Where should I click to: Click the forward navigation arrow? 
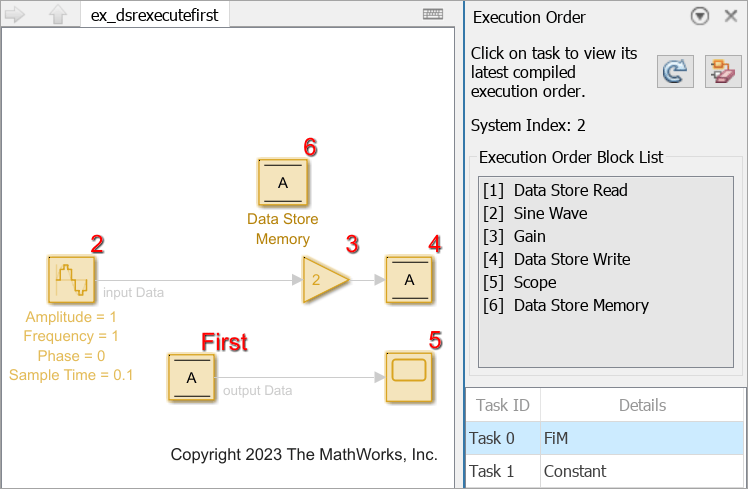(x=16, y=15)
